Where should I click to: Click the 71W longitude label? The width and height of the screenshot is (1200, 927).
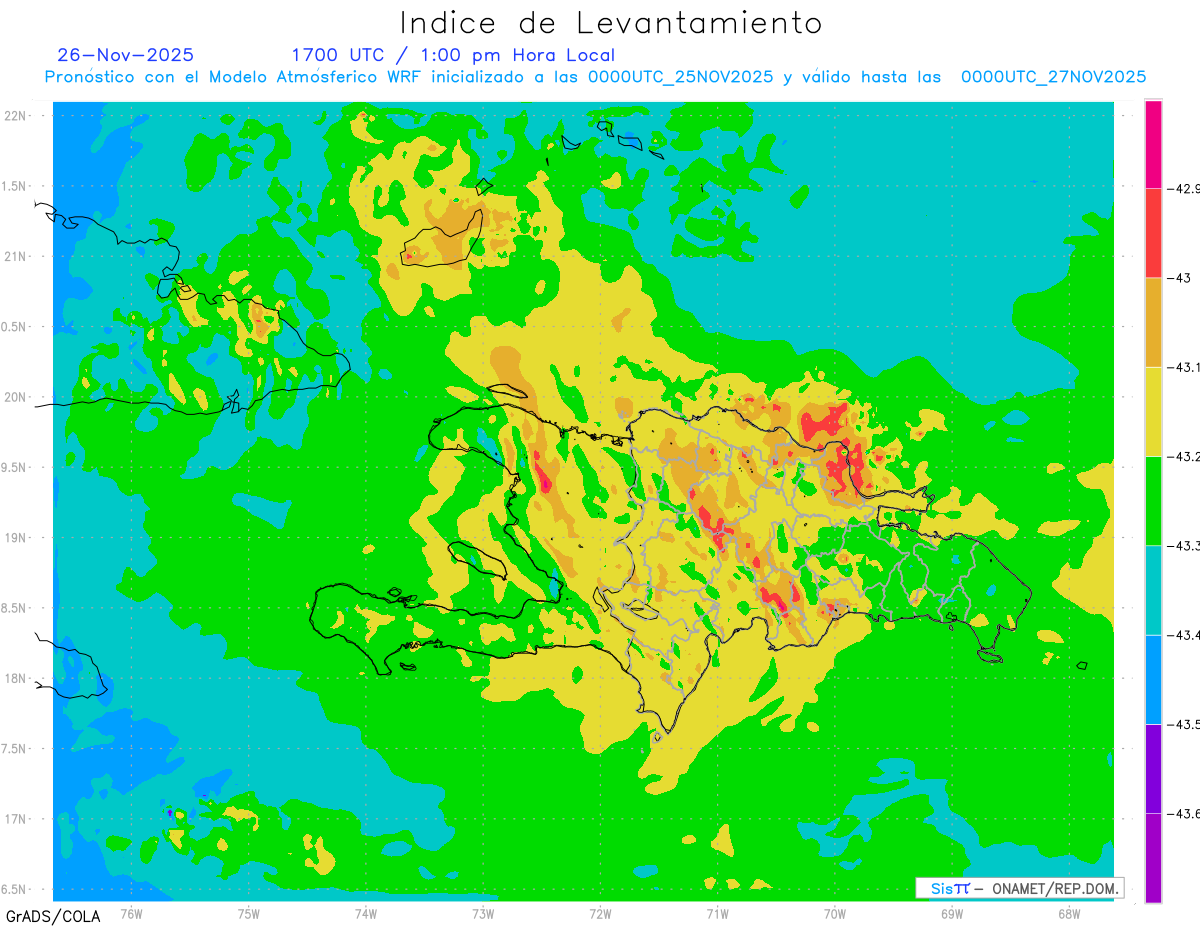(717, 913)
